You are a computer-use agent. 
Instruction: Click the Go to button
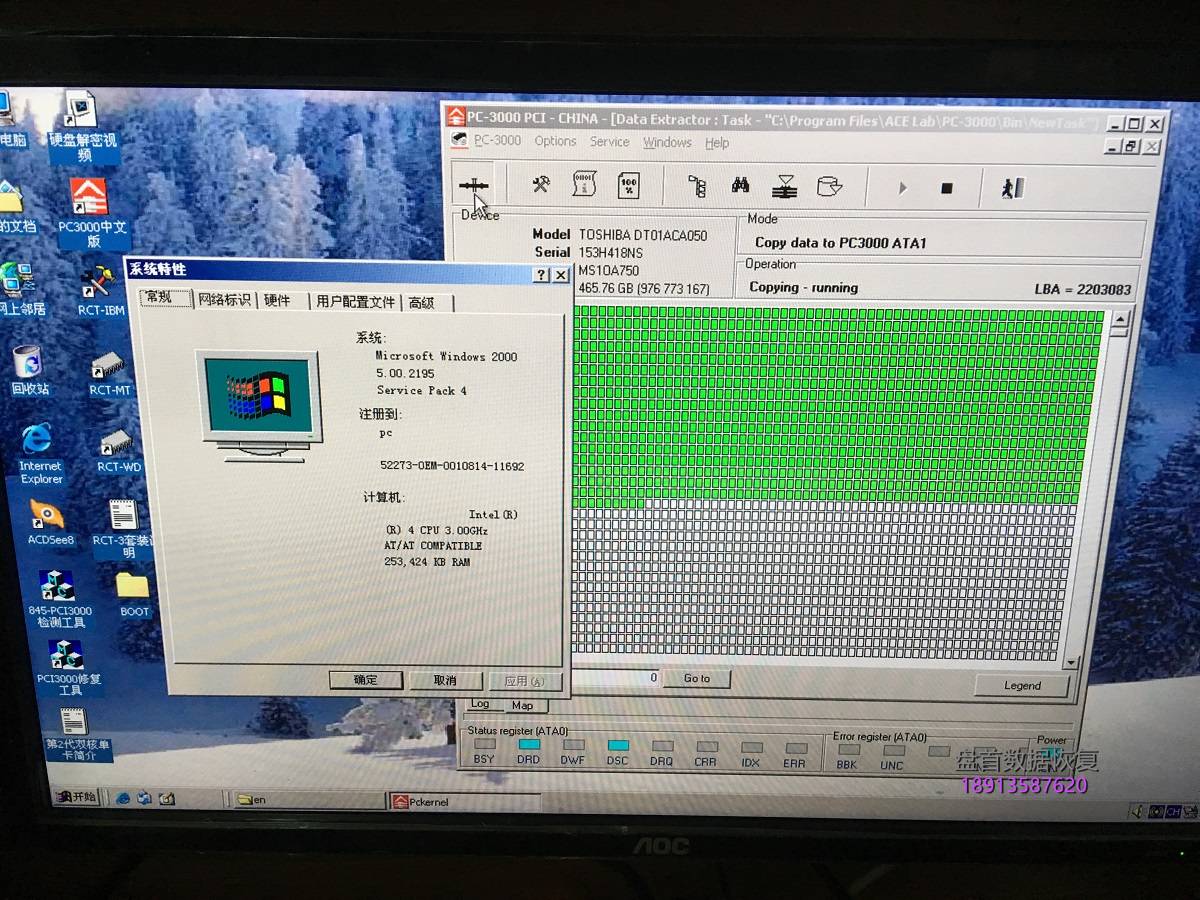(x=697, y=678)
